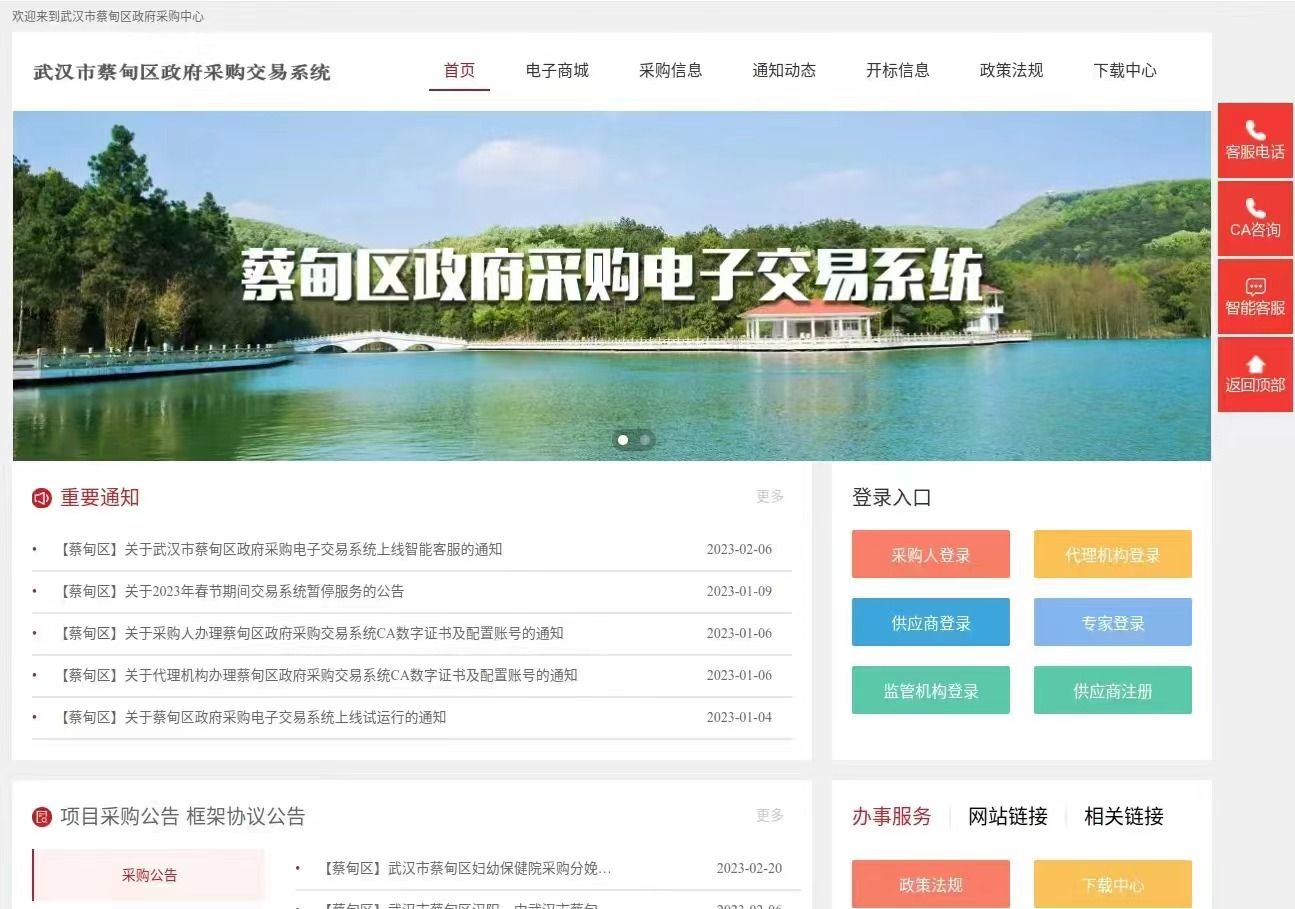The width and height of the screenshot is (1295, 909).
Task: Click the 重要通知 speaker icon
Action: coord(41,498)
